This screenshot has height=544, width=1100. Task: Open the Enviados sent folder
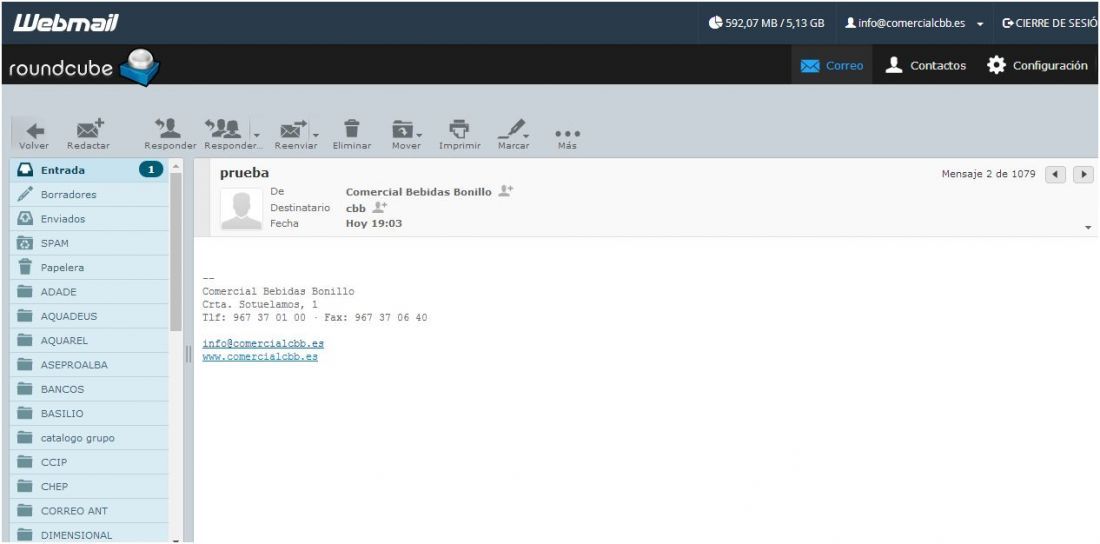89,219
